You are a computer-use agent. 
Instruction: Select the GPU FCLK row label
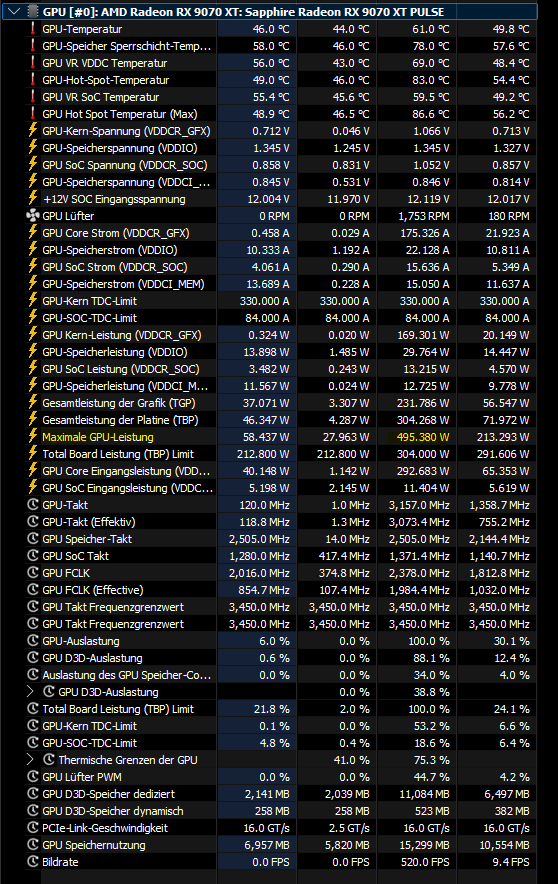coord(66,573)
